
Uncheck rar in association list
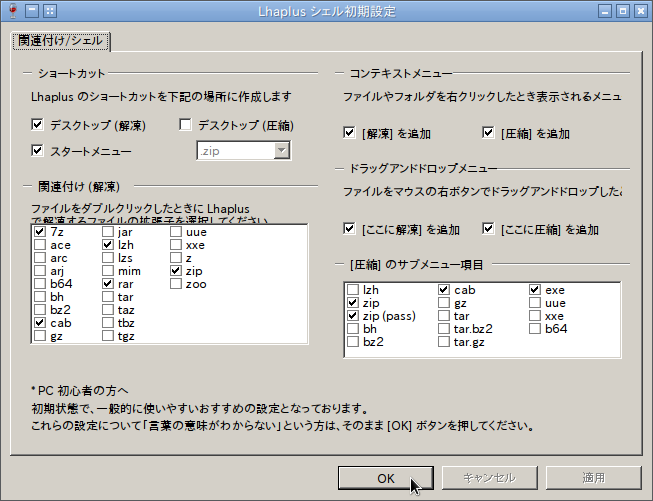pos(108,284)
